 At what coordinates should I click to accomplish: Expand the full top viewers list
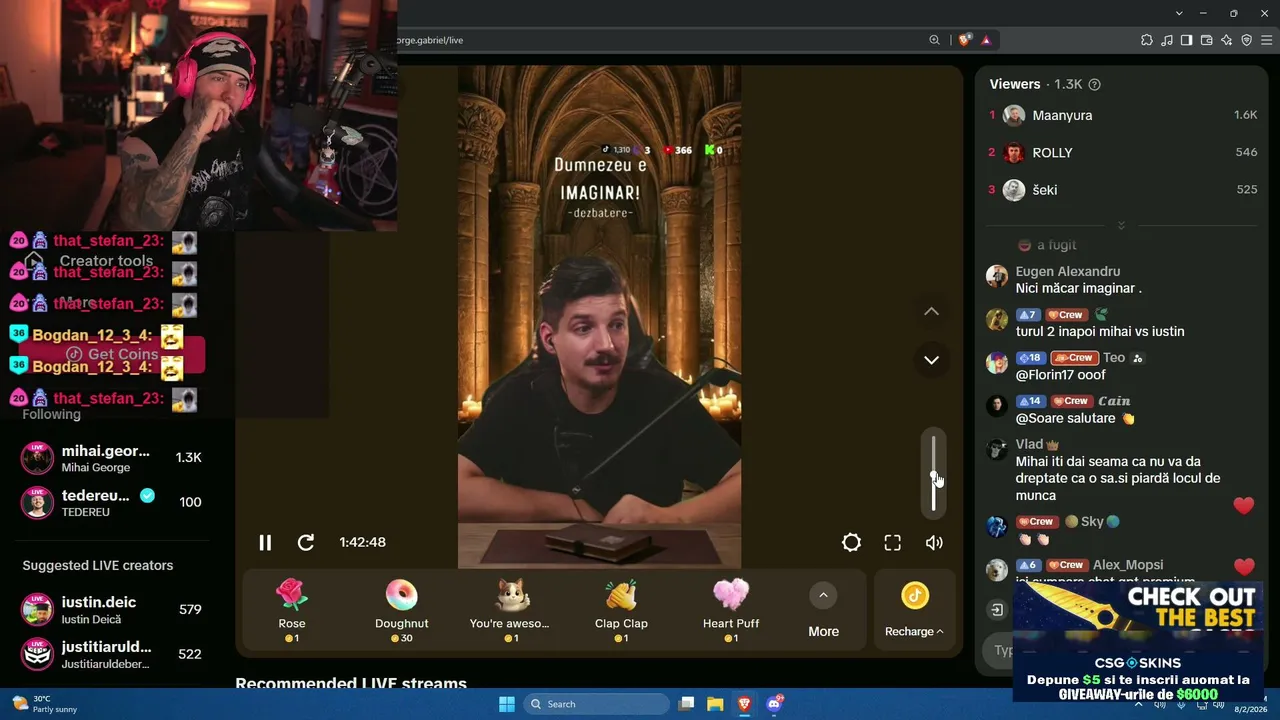[x=1121, y=225]
